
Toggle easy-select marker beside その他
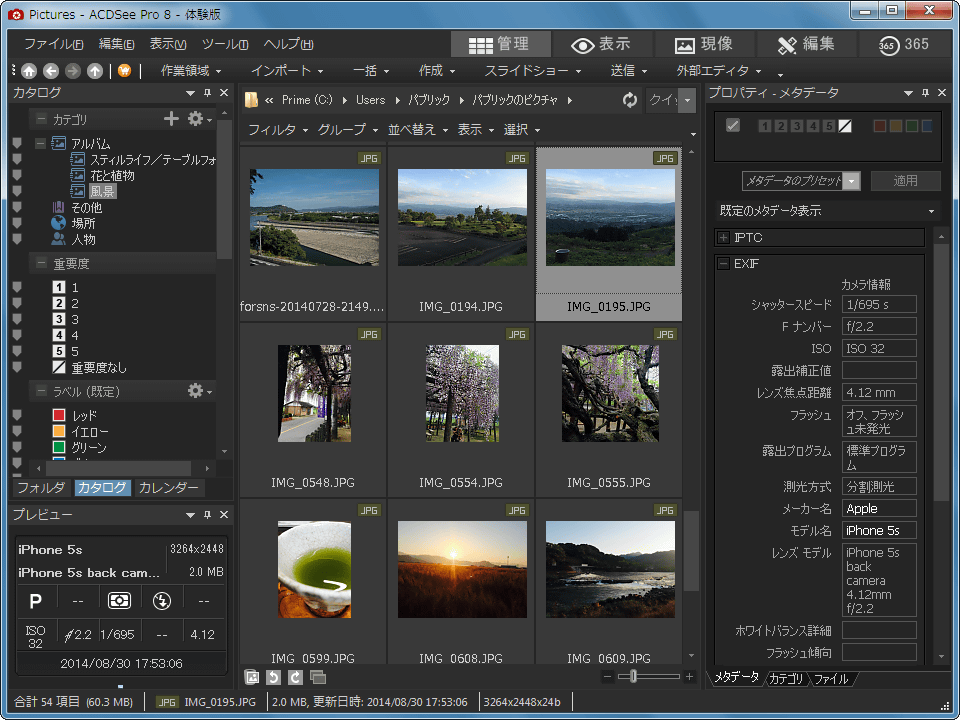click(17, 207)
